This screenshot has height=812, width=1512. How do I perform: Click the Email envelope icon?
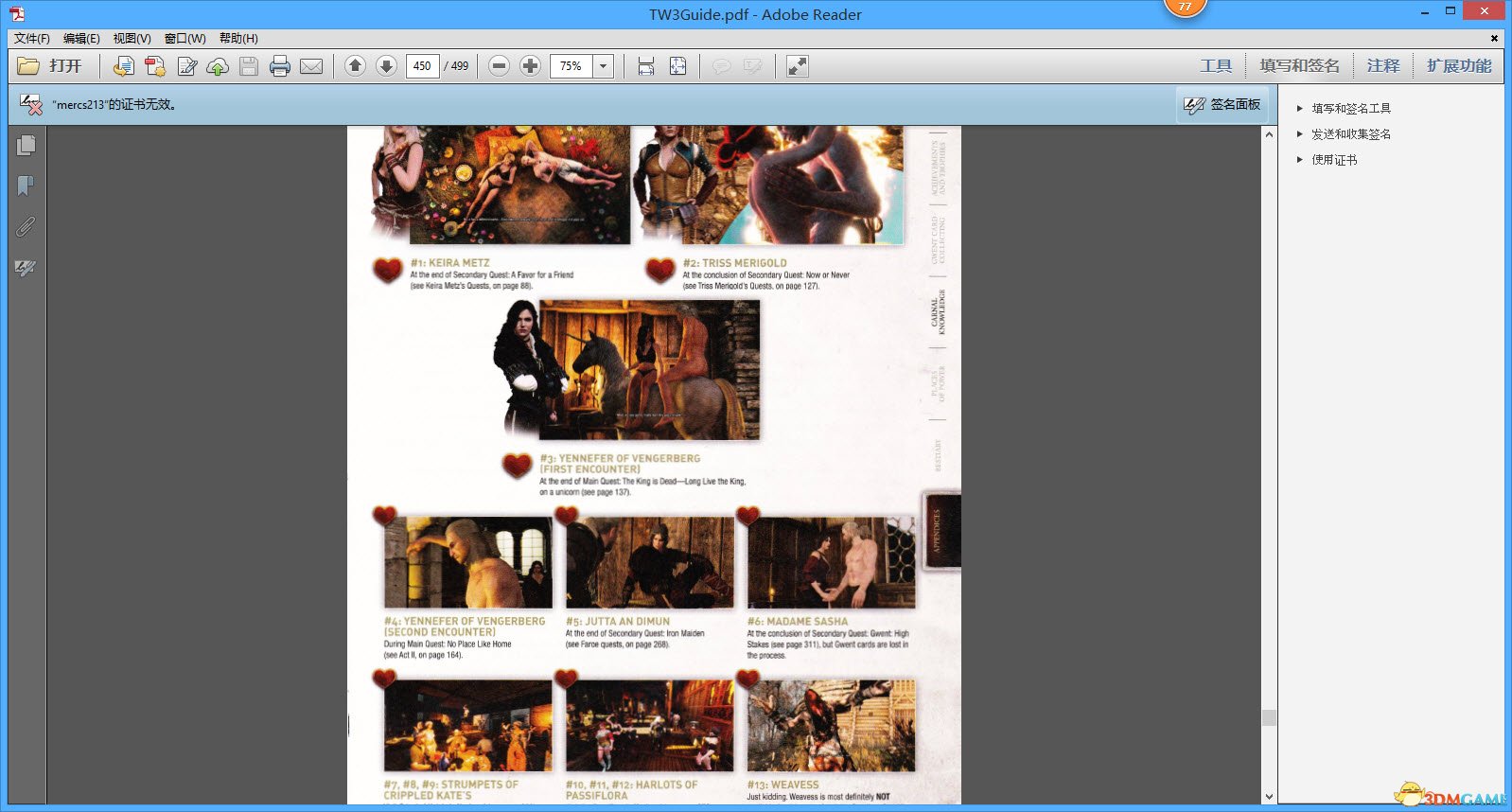pyautogui.click(x=311, y=66)
